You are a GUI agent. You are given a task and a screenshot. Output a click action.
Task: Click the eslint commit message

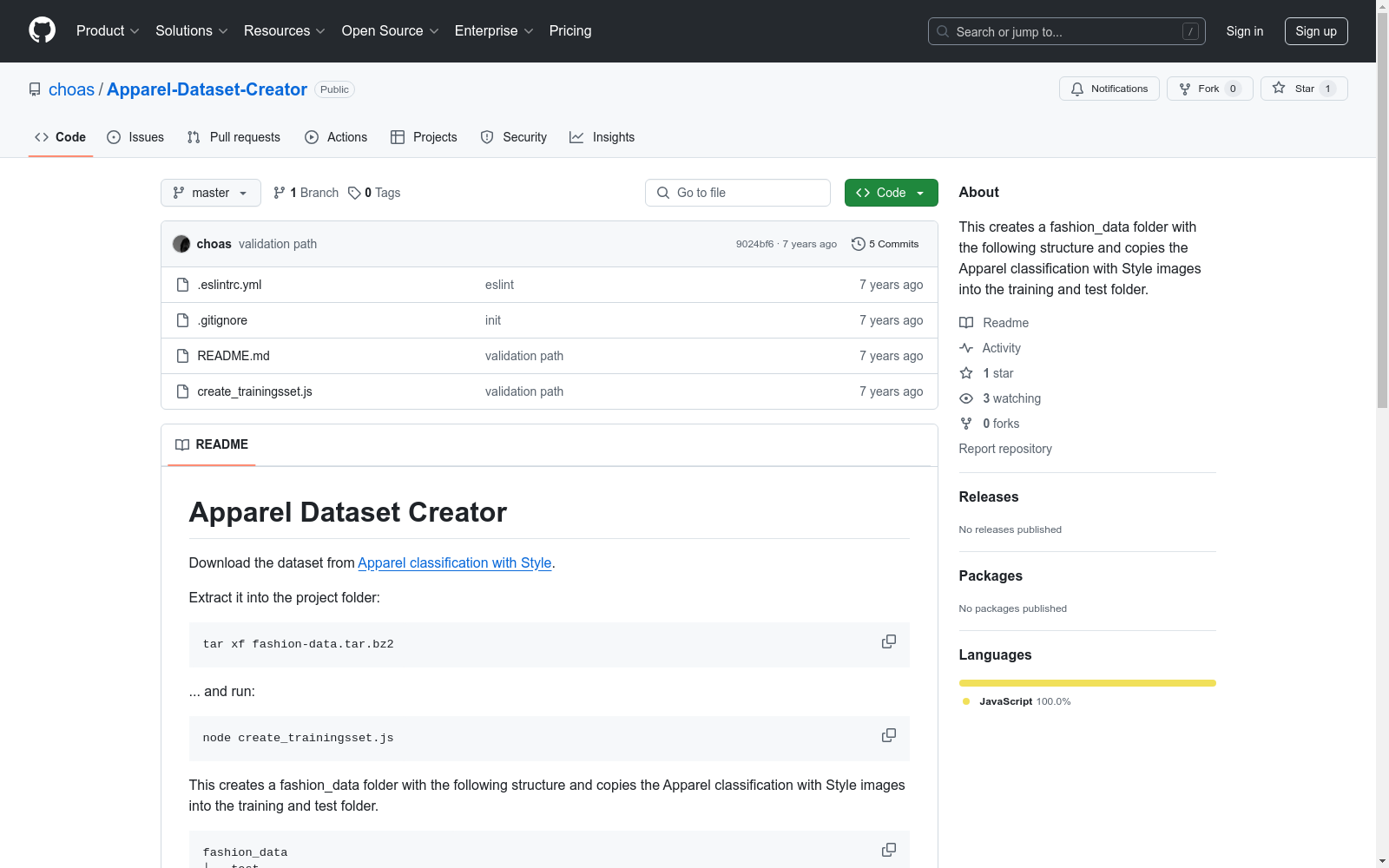click(x=499, y=285)
